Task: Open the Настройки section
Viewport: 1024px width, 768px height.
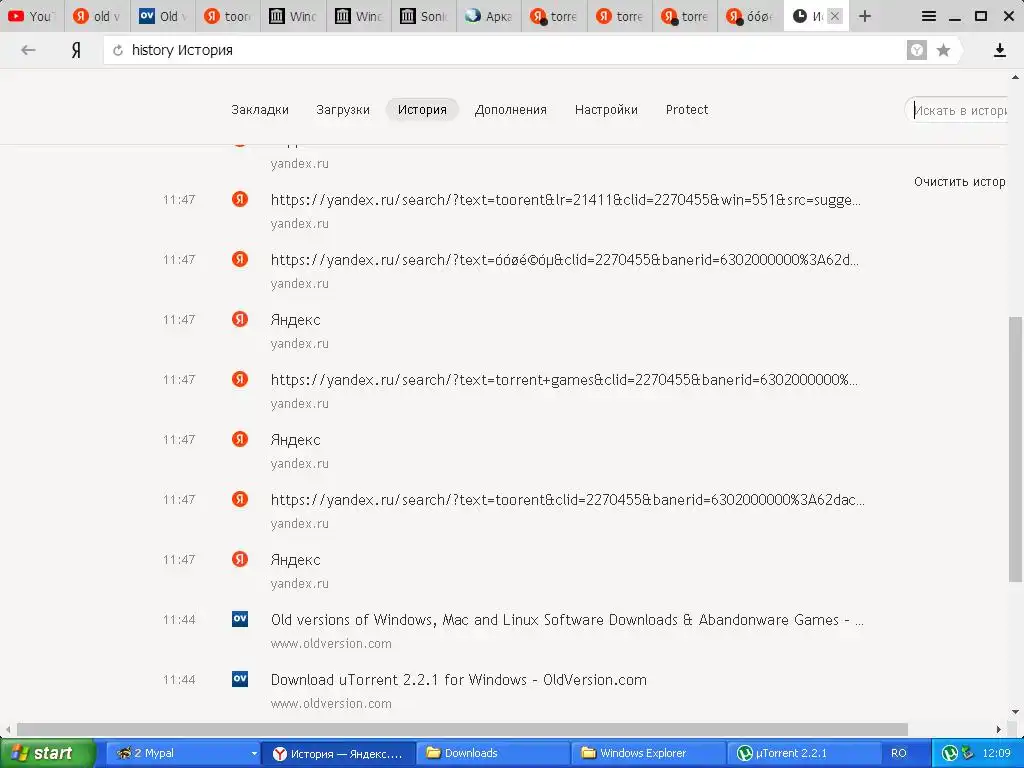Action: [605, 110]
